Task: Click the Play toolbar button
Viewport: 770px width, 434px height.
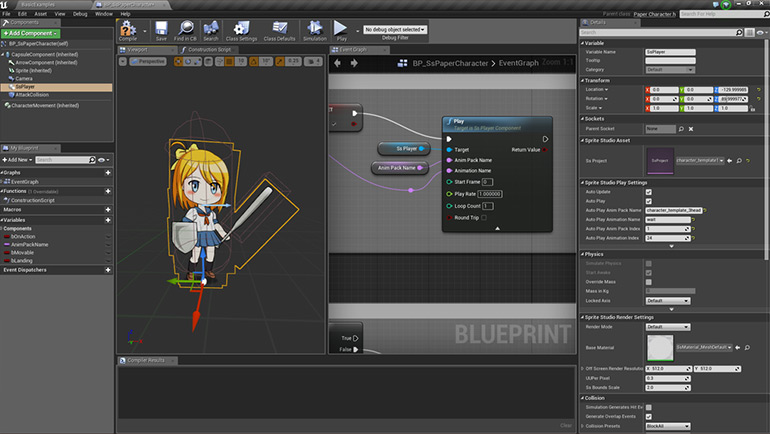Action: point(341,30)
